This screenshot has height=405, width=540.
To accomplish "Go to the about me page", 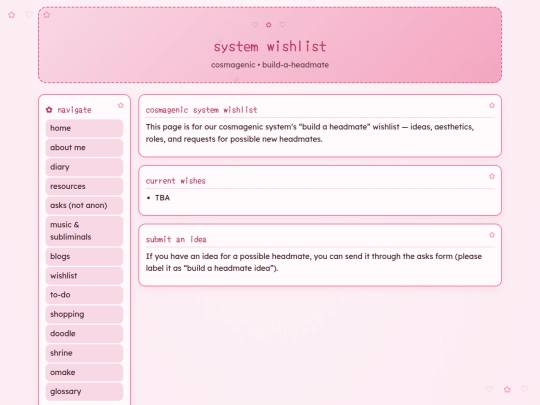I will pos(84,147).
